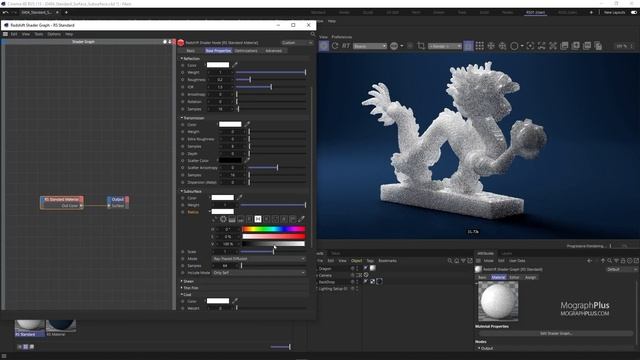Open the Shader Graph hamburger menu
This screenshot has height=360, width=640.
click(x=5, y=34)
